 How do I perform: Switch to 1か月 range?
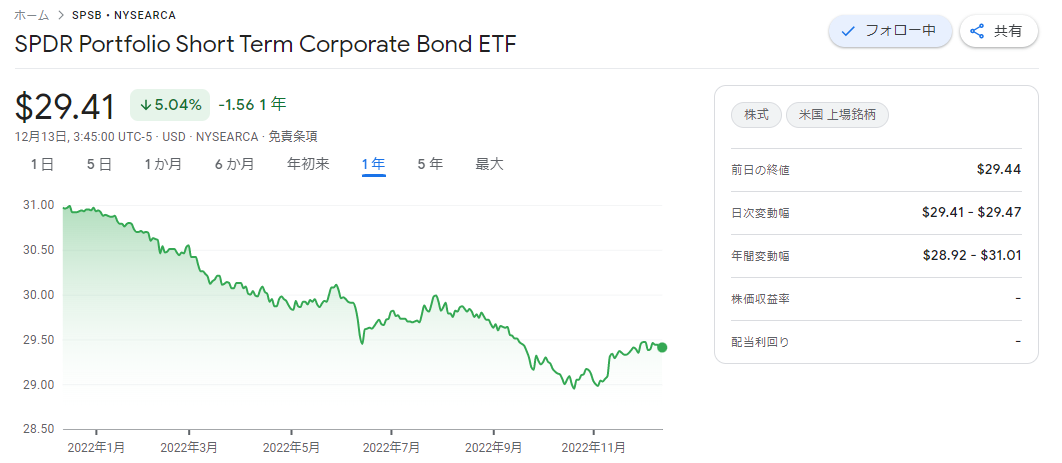point(163,164)
